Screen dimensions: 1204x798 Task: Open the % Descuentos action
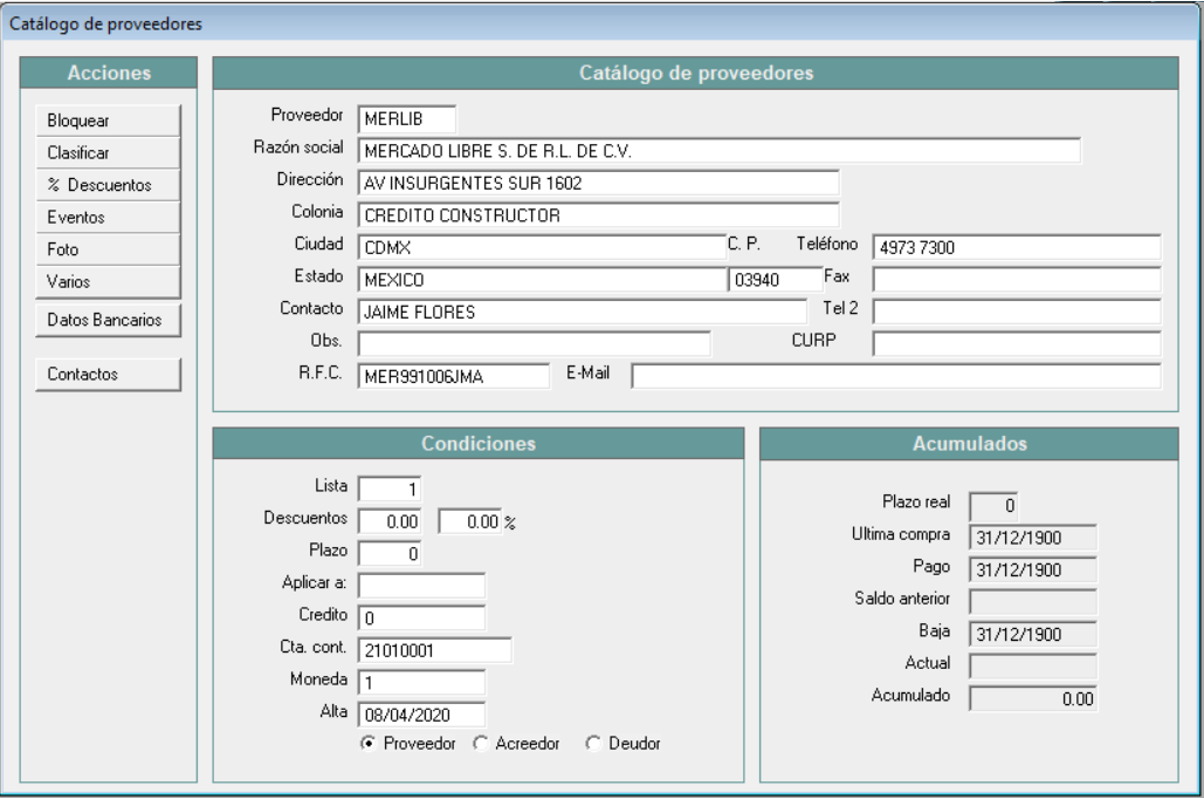tap(108, 185)
